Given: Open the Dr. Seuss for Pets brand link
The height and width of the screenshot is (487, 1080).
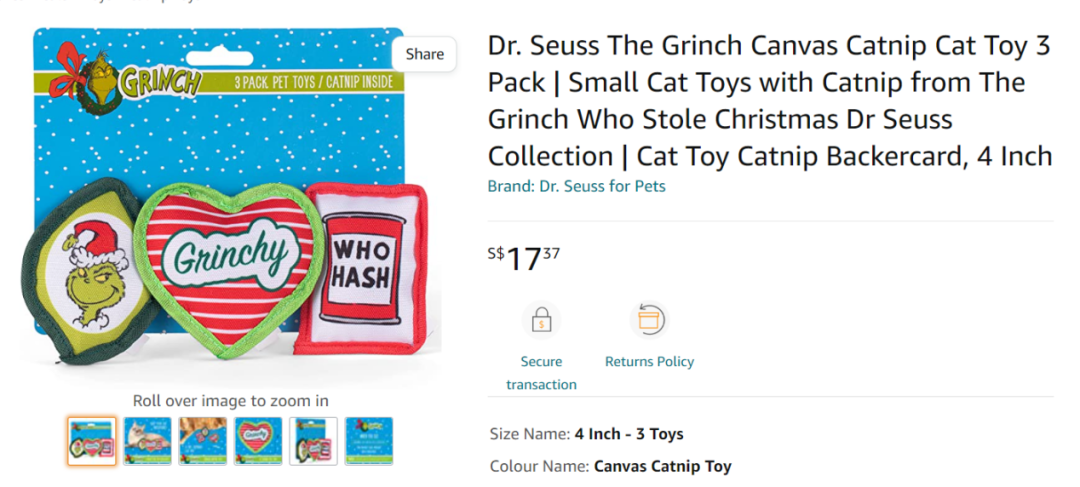Looking at the screenshot, I should click(576, 186).
